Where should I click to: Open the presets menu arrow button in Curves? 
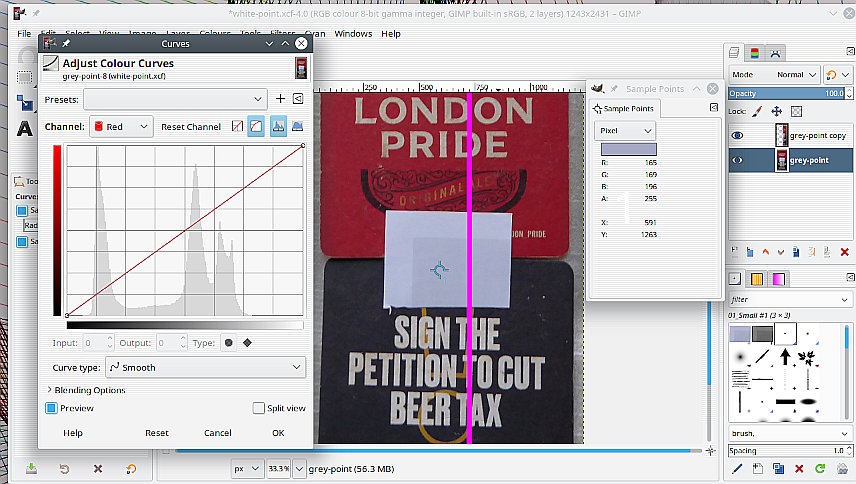298,99
